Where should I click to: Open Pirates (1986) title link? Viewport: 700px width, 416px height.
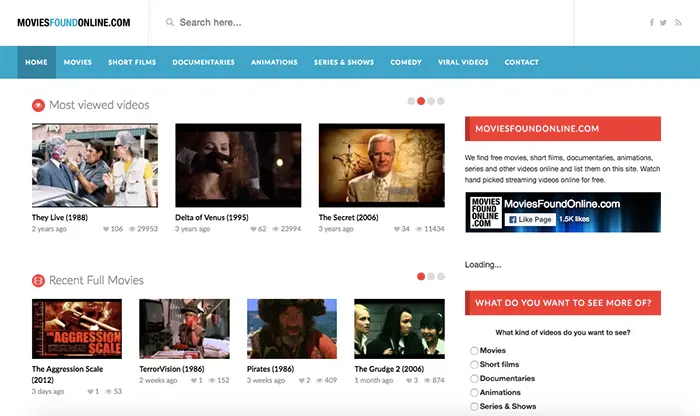click(x=271, y=369)
